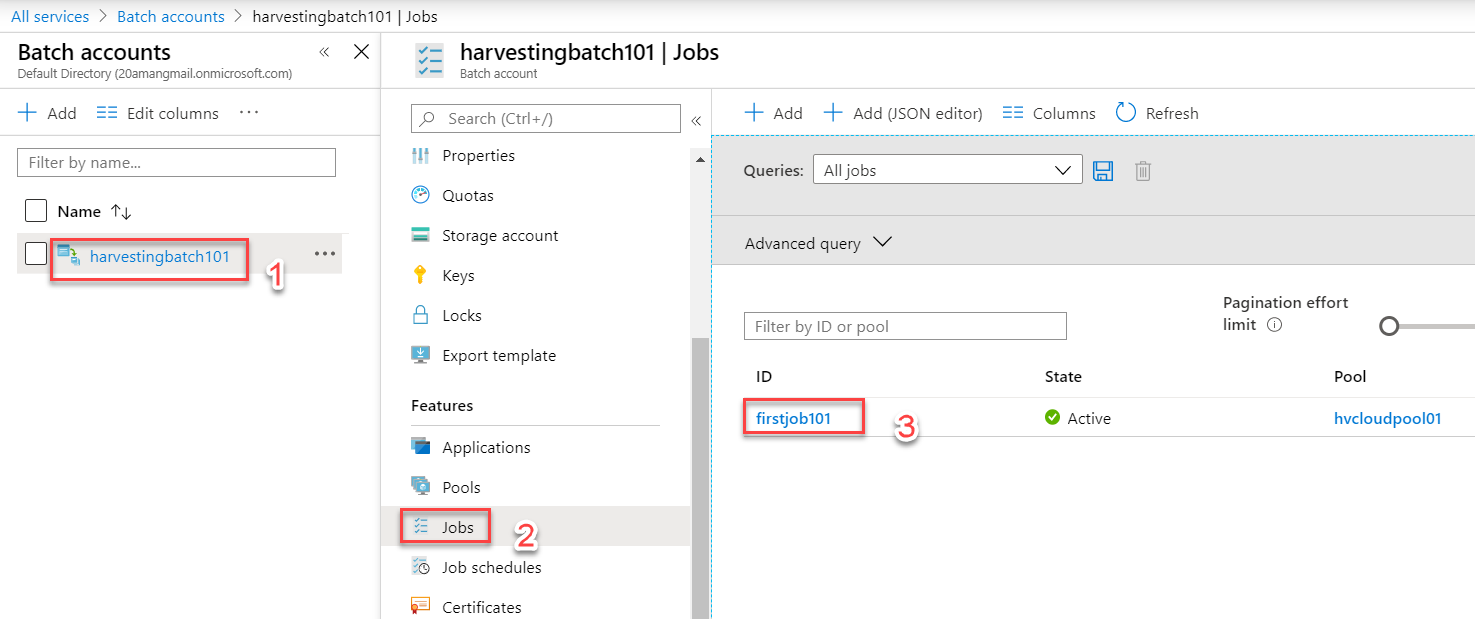Image resolution: width=1475 pixels, height=619 pixels.
Task: Open Quotas from the sidebar
Action: [x=468, y=196]
